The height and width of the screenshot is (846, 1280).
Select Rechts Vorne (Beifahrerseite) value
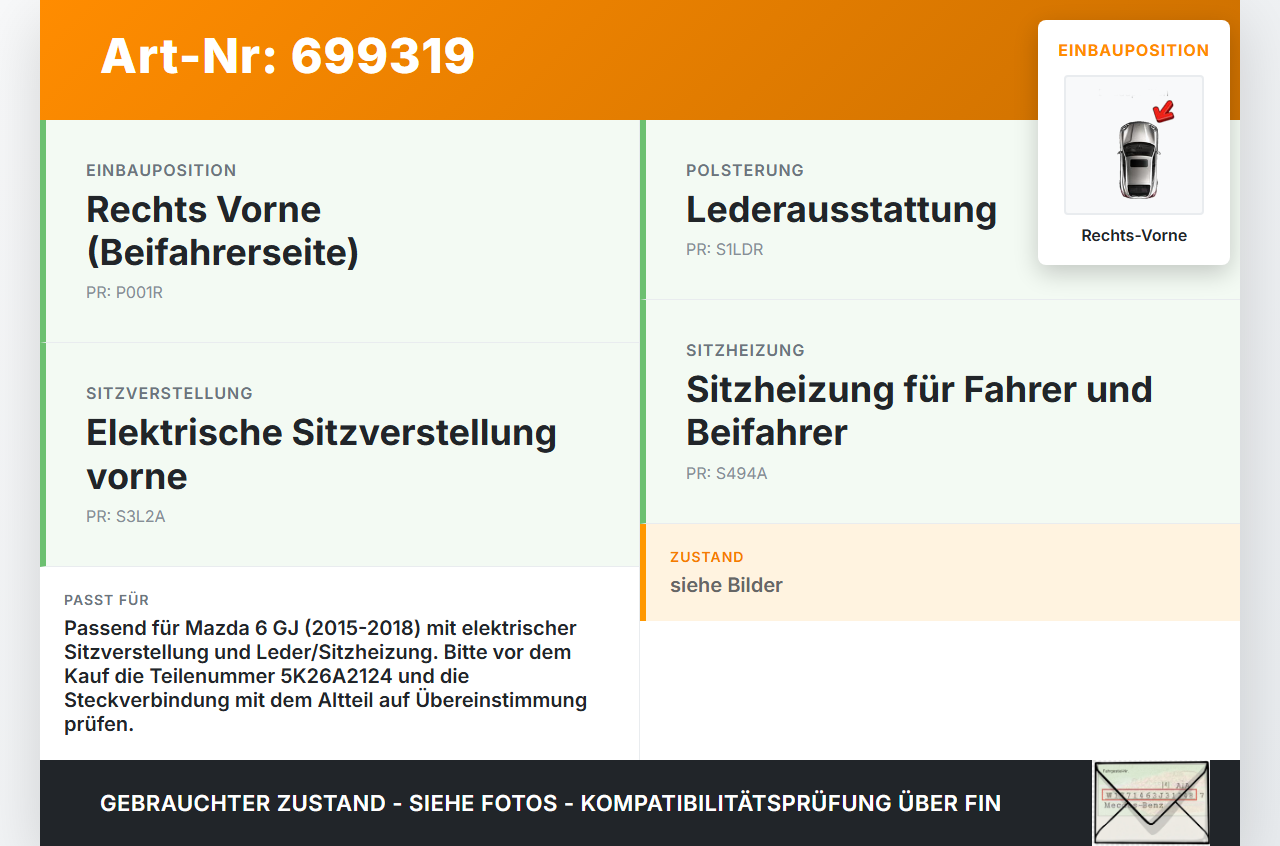(223, 231)
